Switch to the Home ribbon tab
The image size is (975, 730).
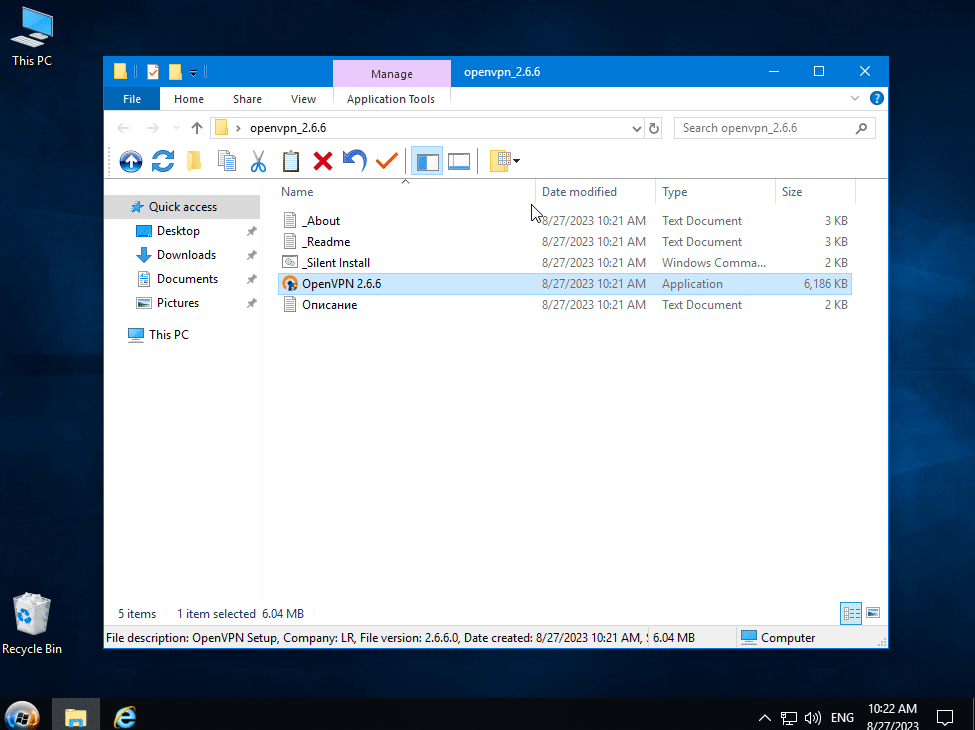[189, 99]
